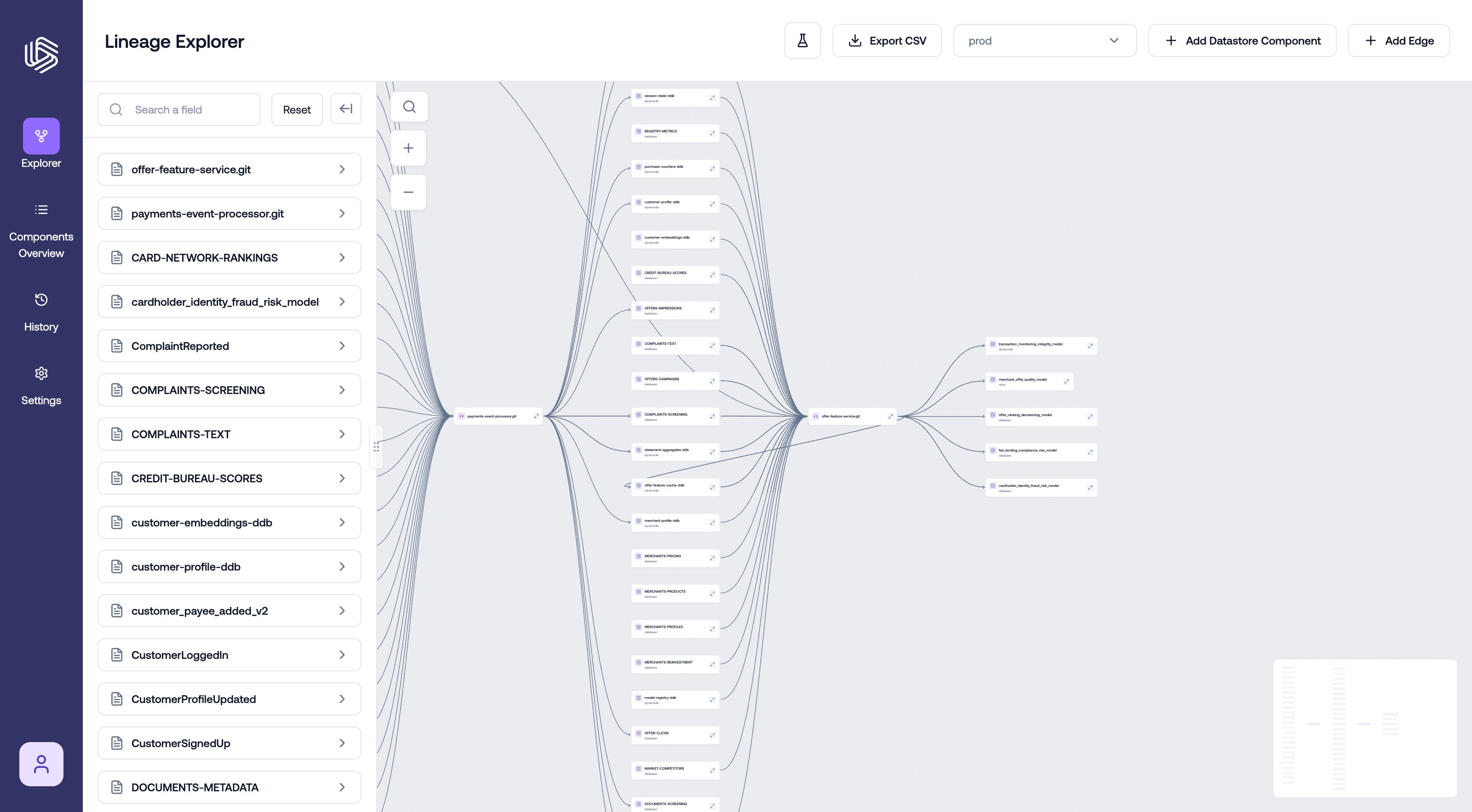Image resolution: width=1472 pixels, height=812 pixels.
Task: Select the customer-embeddings-ddb graph node
Action: click(x=675, y=239)
